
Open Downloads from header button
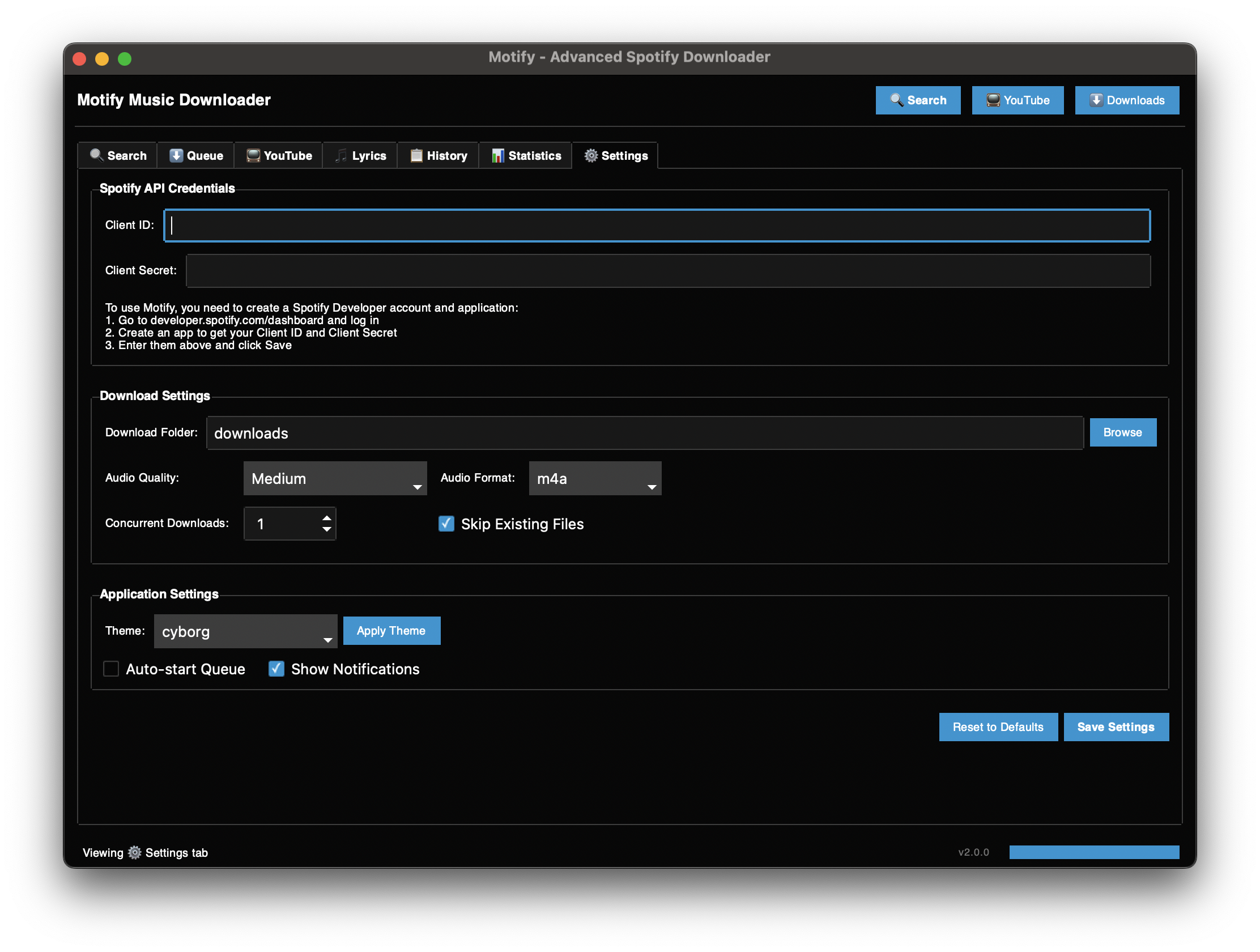pos(1127,100)
